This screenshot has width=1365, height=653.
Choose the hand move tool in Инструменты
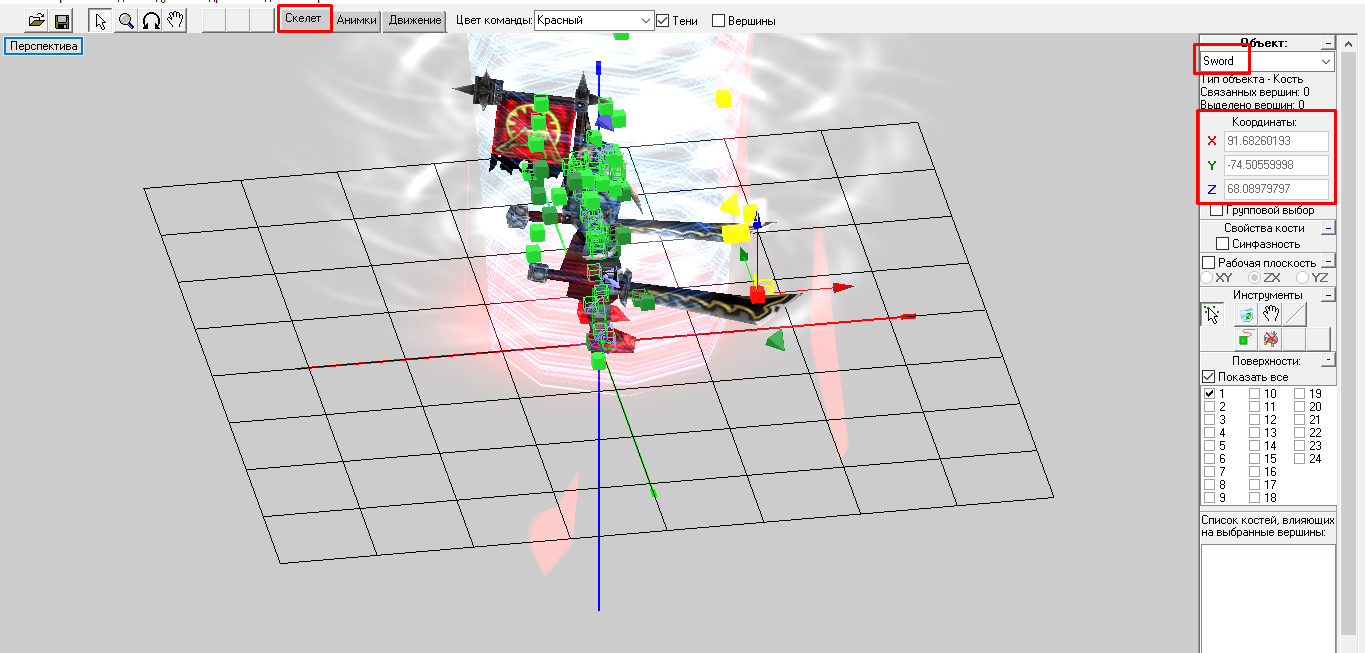(x=1271, y=314)
